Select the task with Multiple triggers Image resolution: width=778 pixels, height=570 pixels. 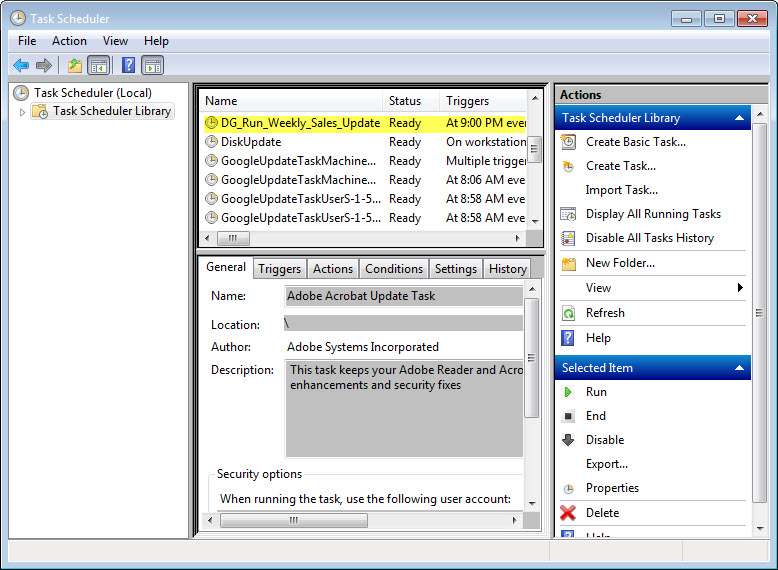(x=365, y=161)
